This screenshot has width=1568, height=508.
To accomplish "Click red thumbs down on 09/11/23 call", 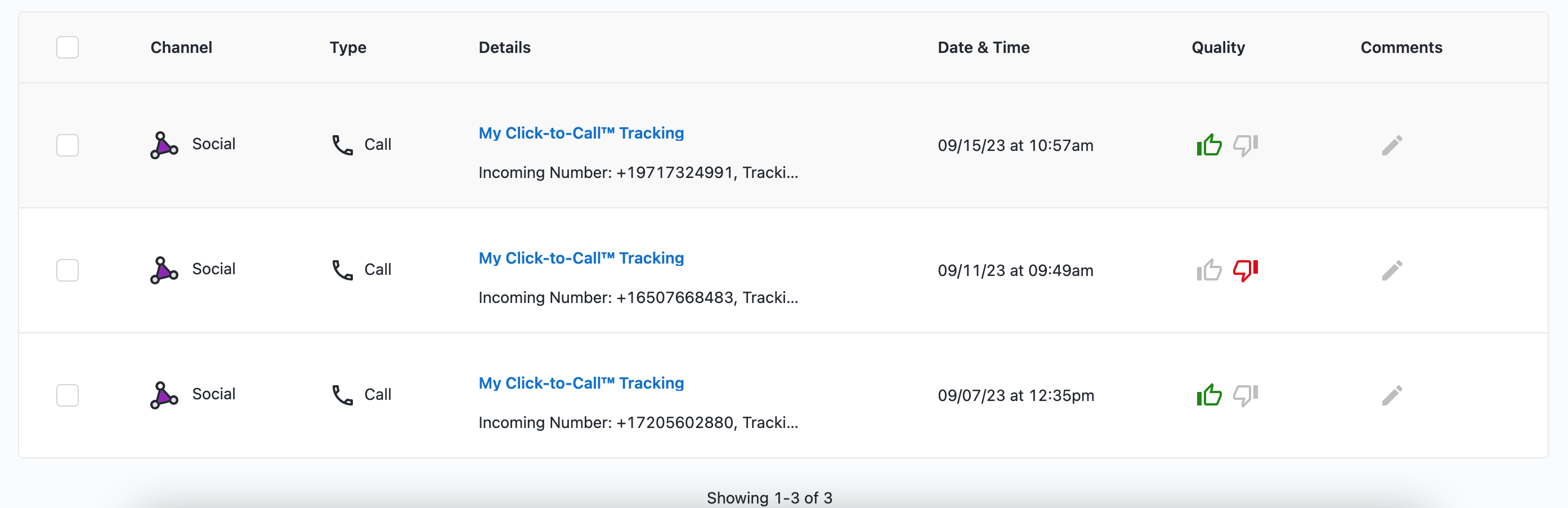I will coord(1246,270).
